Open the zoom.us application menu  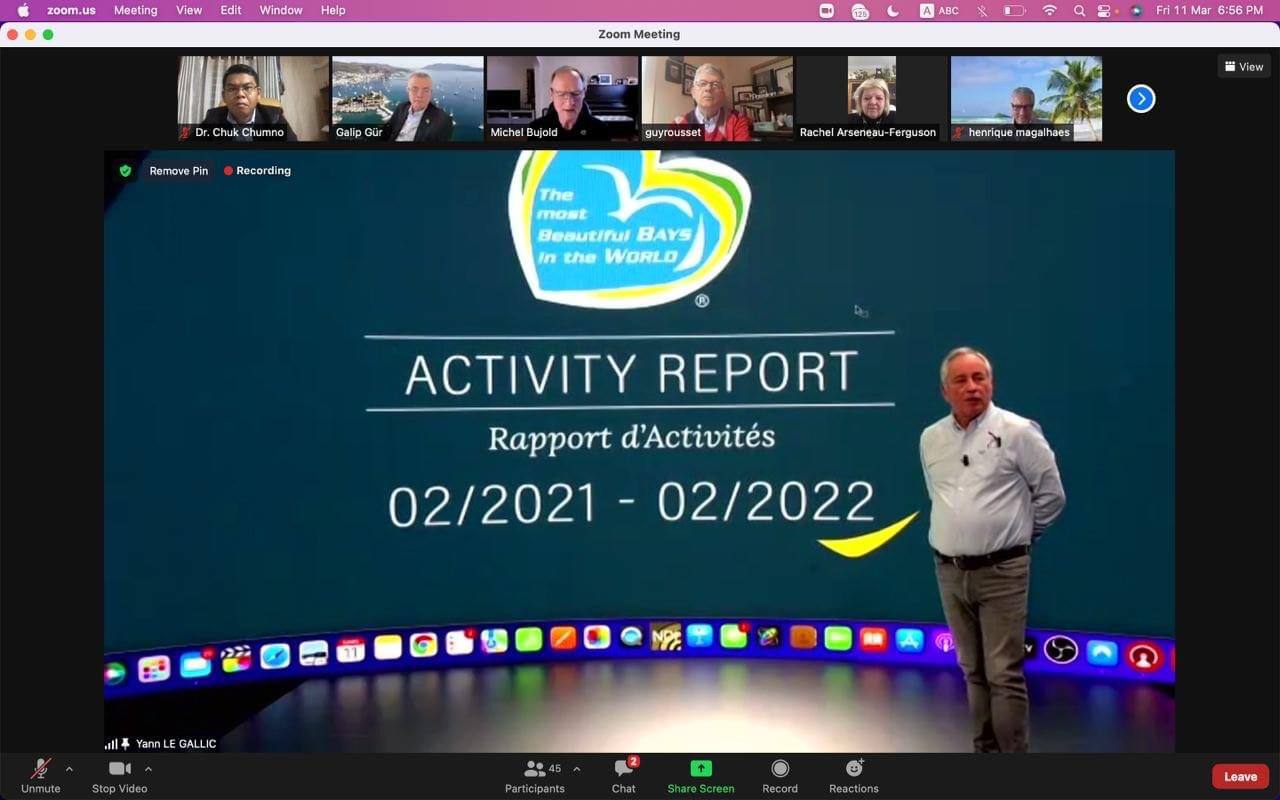[70, 10]
